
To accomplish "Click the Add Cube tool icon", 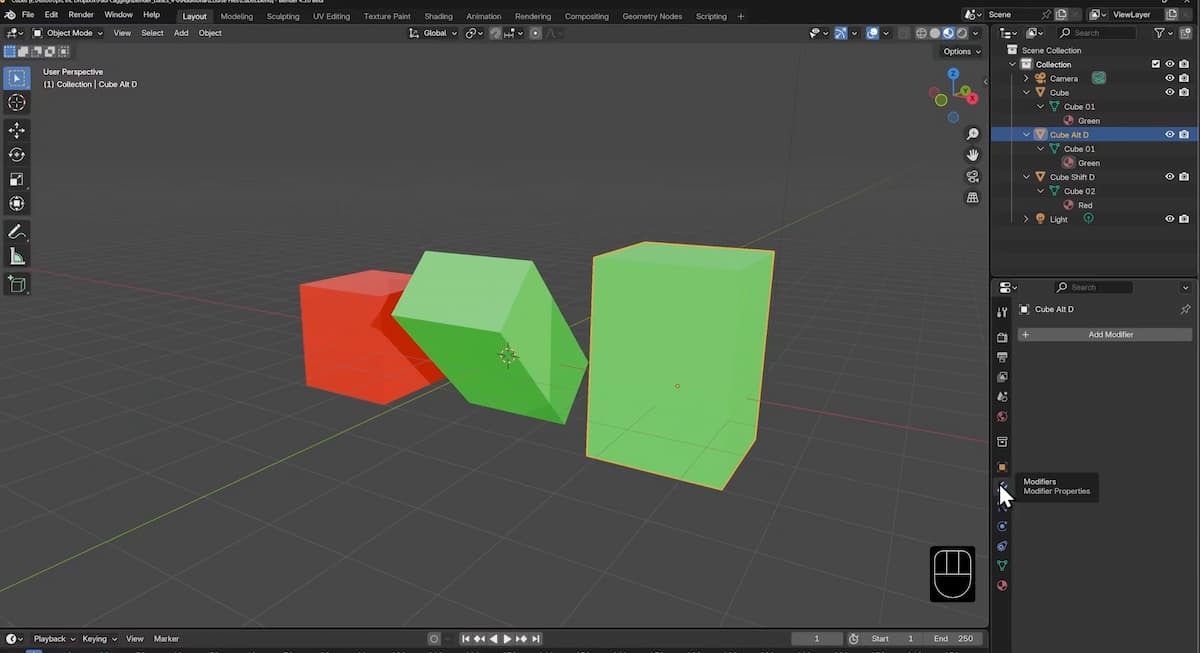I will [17, 285].
